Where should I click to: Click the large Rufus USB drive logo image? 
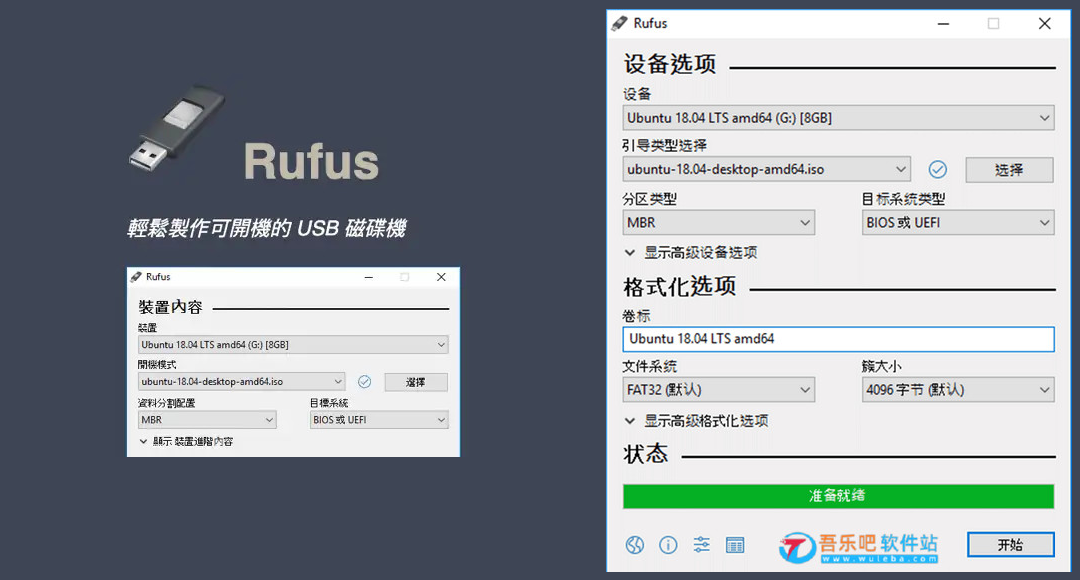[x=177, y=128]
